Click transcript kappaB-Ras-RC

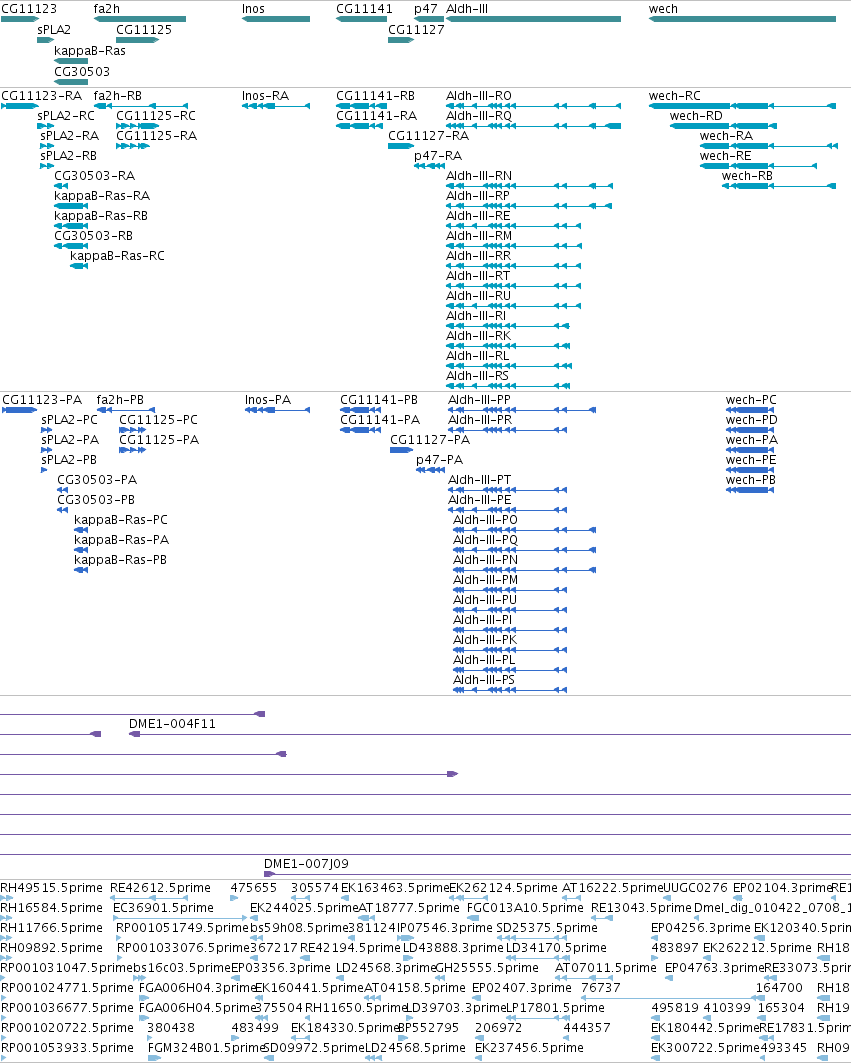coord(117,256)
